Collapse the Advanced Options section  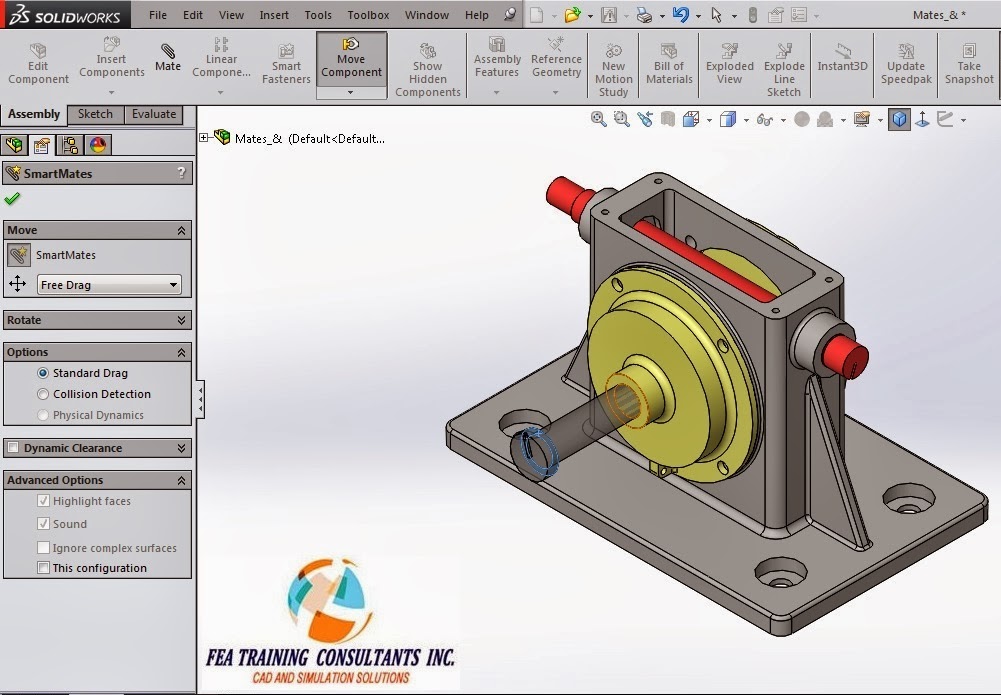pyautogui.click(x=181, y=480)
